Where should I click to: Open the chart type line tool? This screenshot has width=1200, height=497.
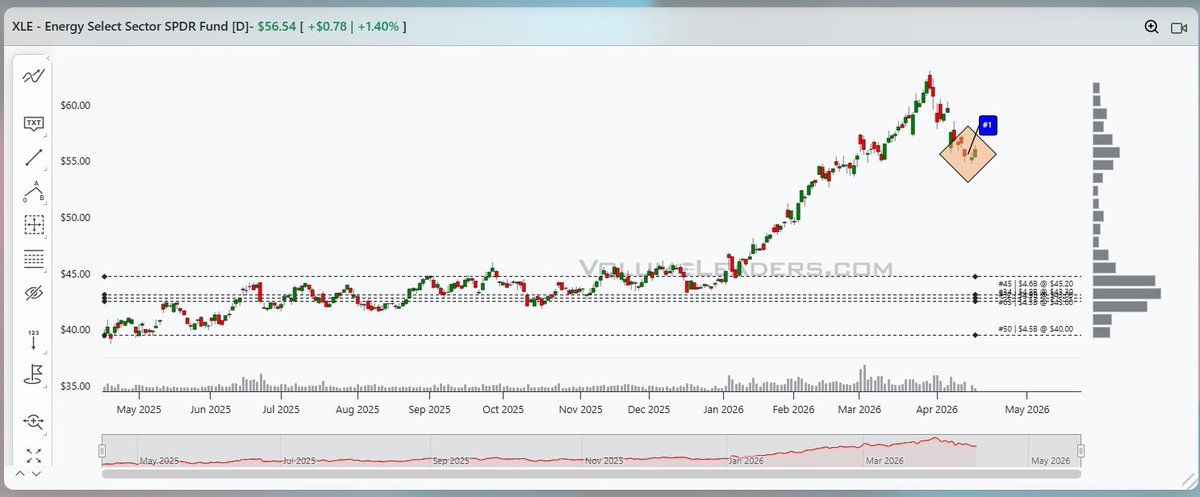(x=34, y=77)
